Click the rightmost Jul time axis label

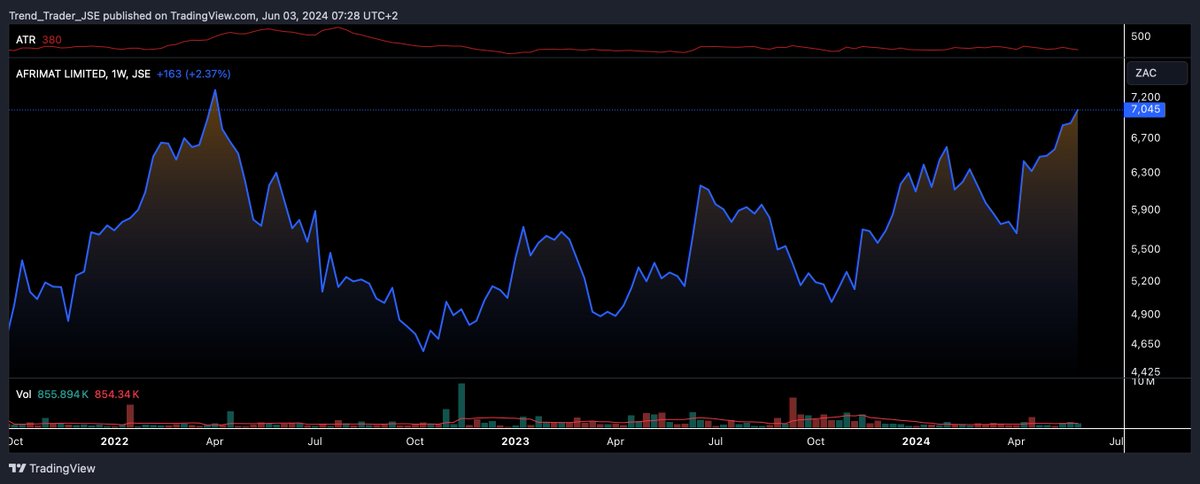pos(1116,440)
